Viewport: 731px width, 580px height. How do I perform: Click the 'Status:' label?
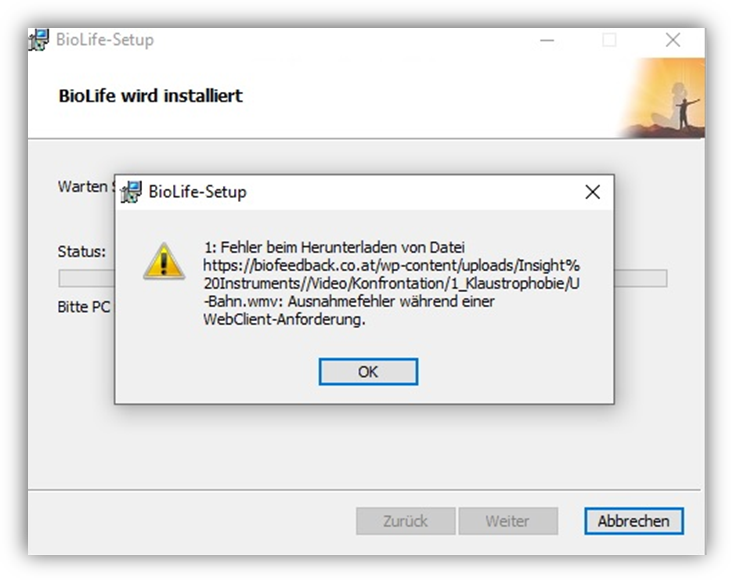click(82, 252)
